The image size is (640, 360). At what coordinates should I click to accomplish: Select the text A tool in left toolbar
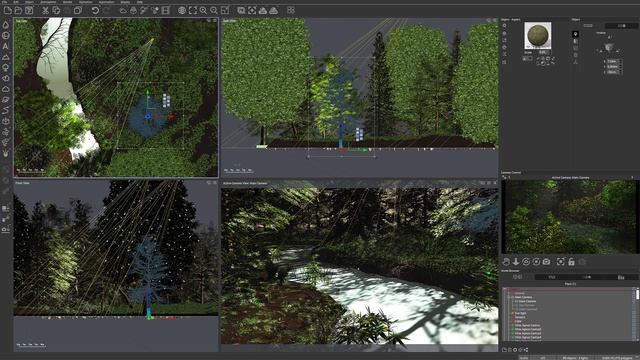click(x=6, y=46)
